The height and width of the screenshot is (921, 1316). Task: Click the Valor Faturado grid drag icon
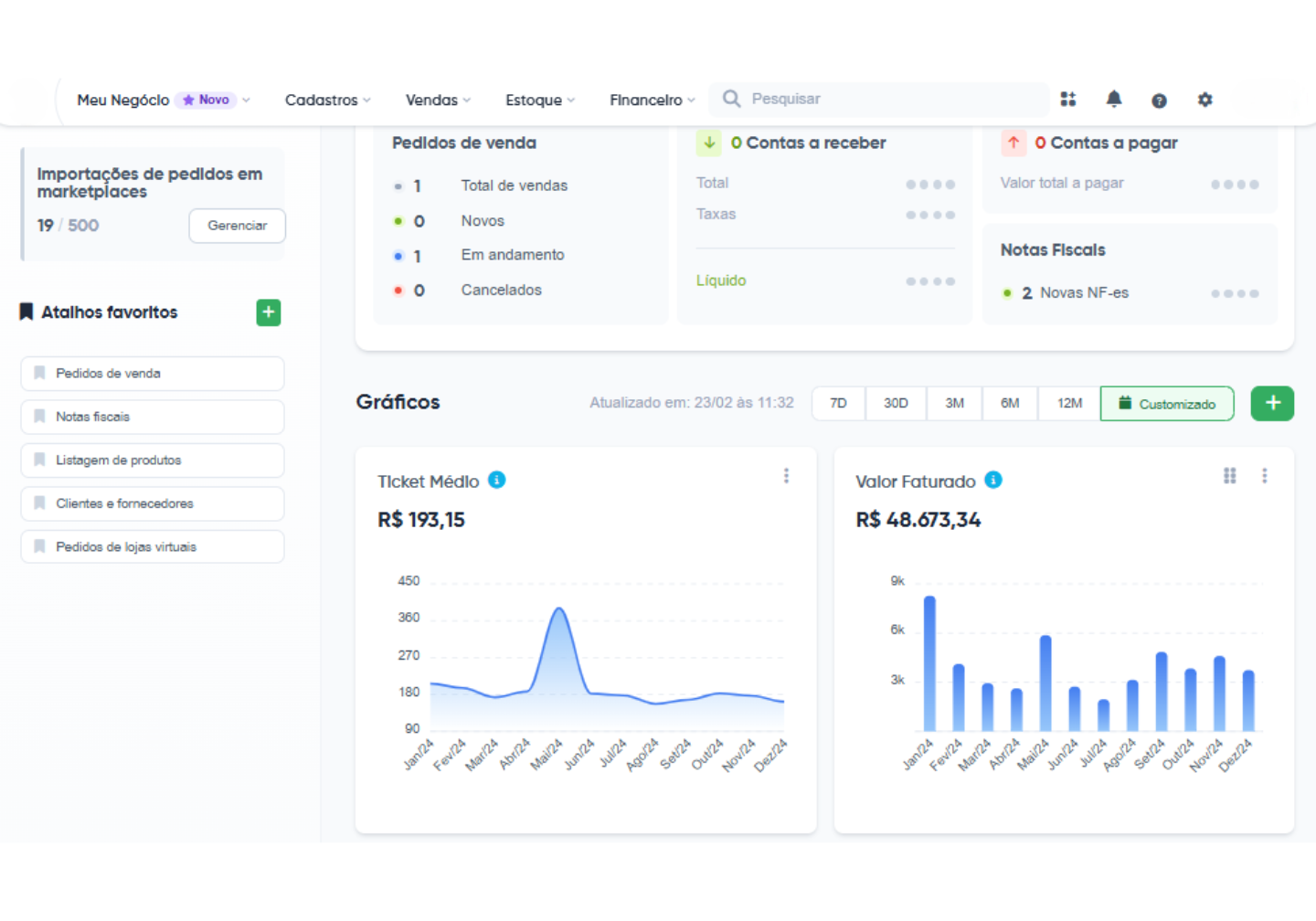(x=1229, y=476)
